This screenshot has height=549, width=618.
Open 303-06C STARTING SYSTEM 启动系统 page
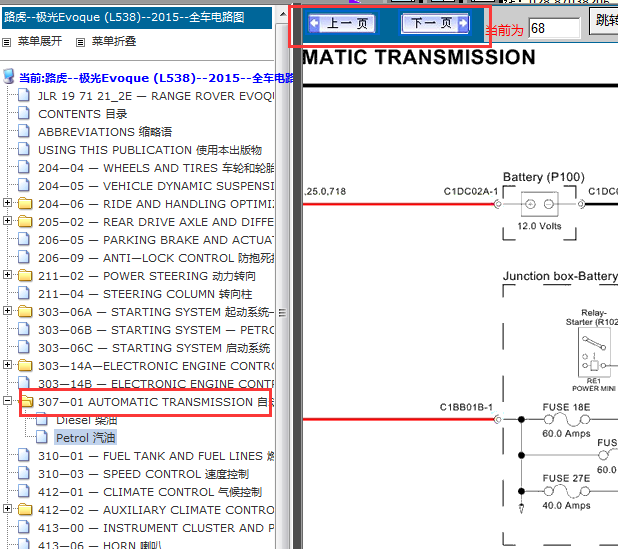click(154, 348)
